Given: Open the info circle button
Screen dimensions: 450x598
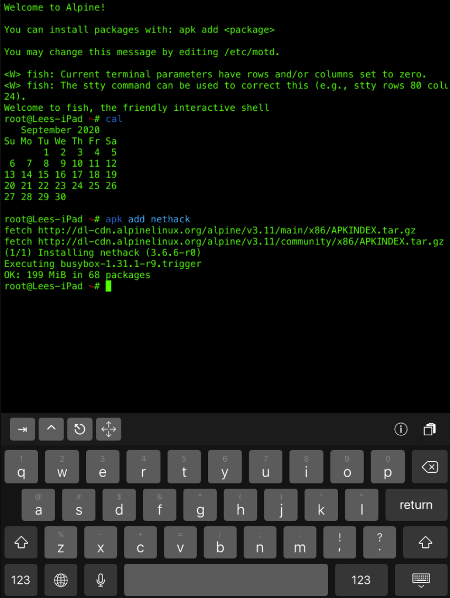Looking at the screenshot, I should (x=400, y=429).
